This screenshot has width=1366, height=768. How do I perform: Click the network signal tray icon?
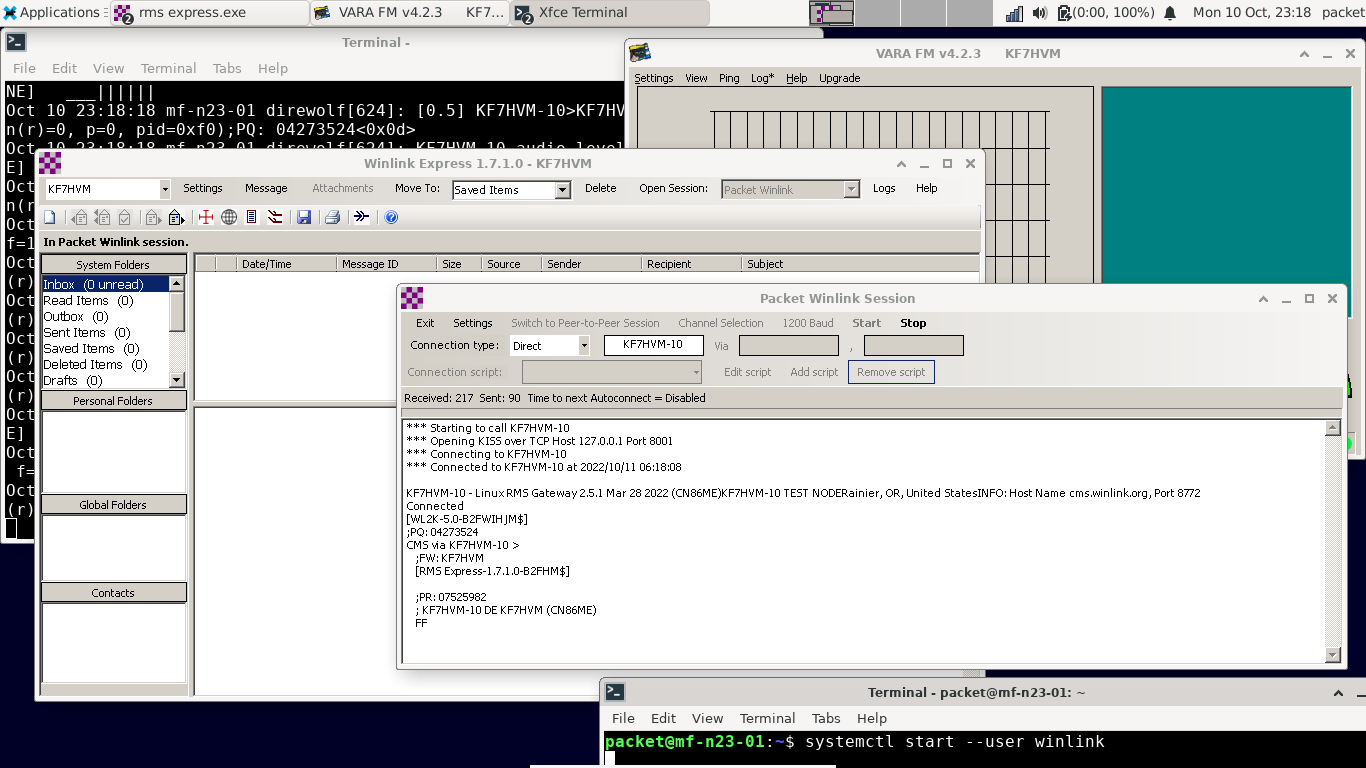tap(1014, 13)
